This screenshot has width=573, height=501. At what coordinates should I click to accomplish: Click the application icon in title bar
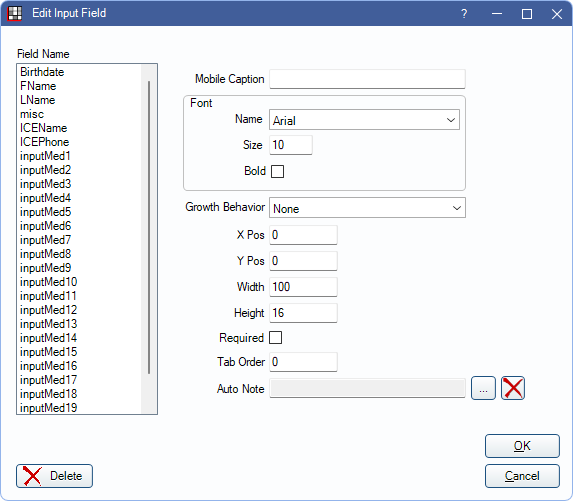pyautogui.click(x=15, y=14)
